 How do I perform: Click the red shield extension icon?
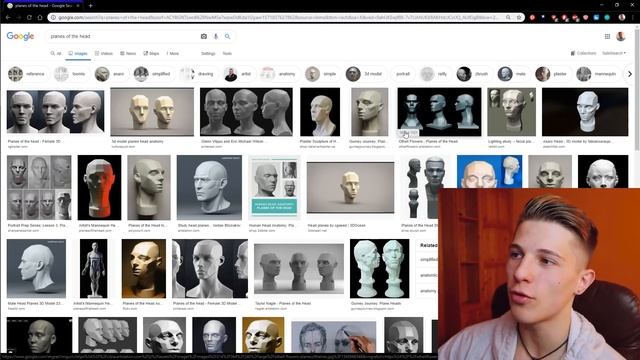(586, 18)
